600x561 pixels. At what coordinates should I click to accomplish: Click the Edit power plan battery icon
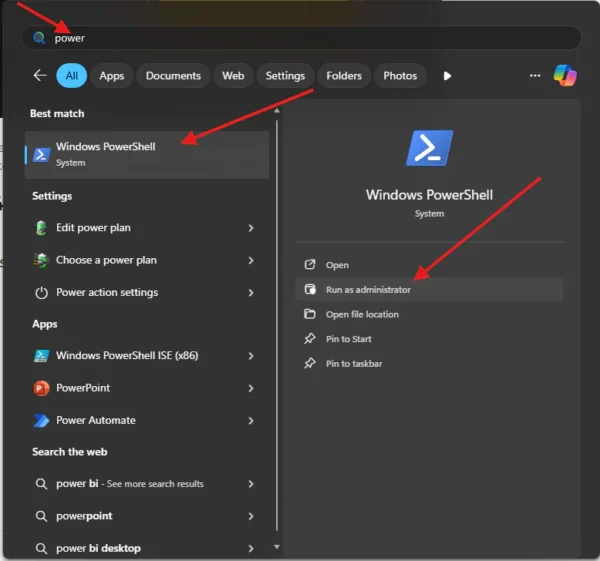[41, 228]
